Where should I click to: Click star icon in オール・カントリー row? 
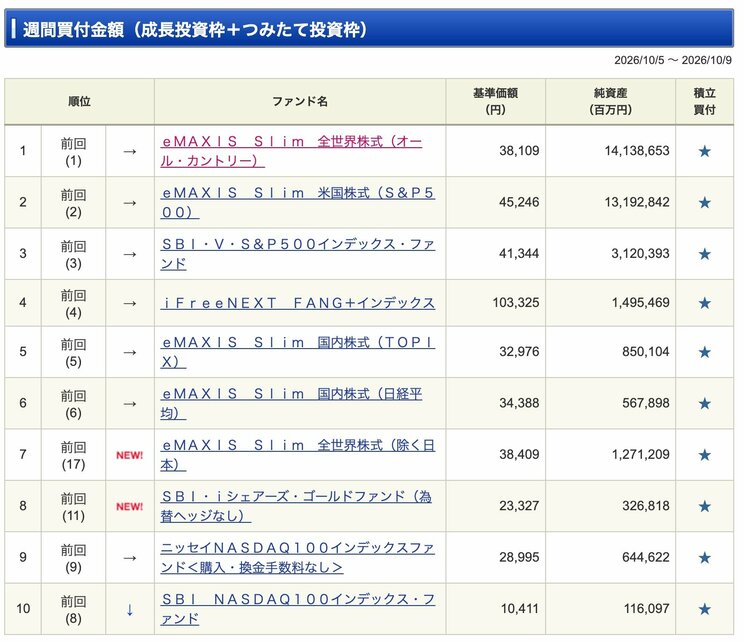(x=705, y=151)
